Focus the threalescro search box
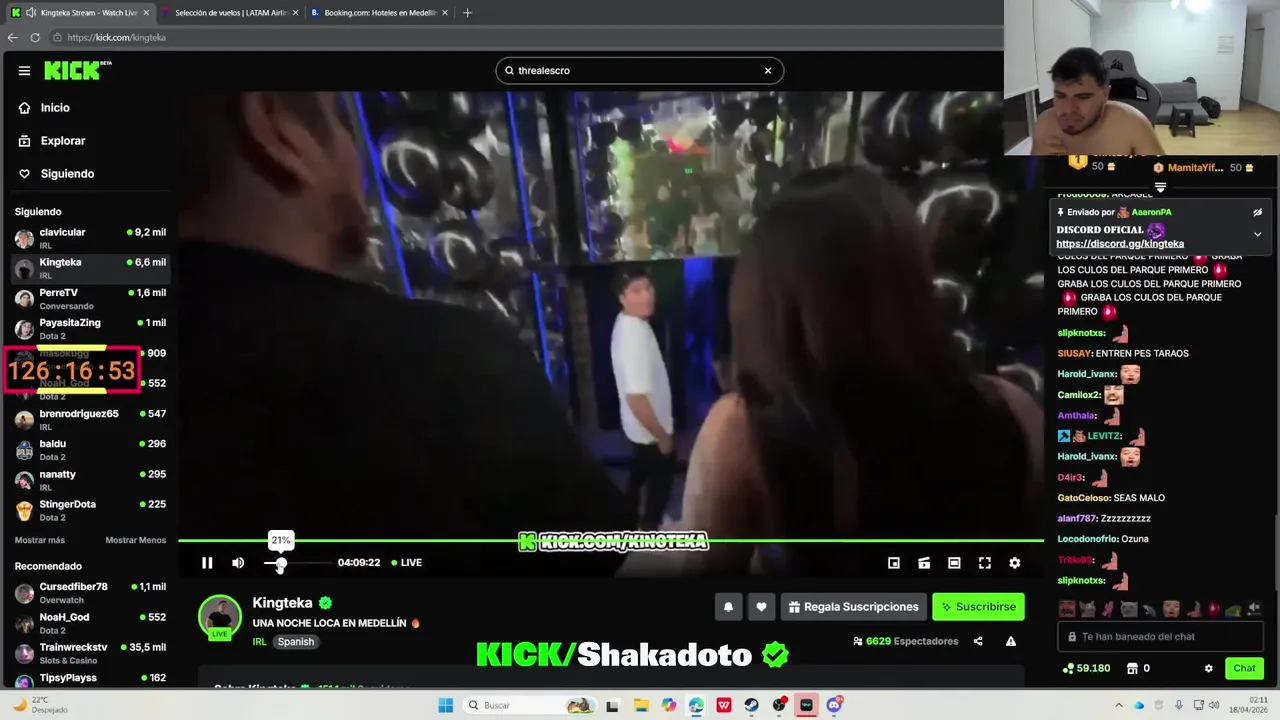Screen dimensions: 1280x720 point(639,71)
